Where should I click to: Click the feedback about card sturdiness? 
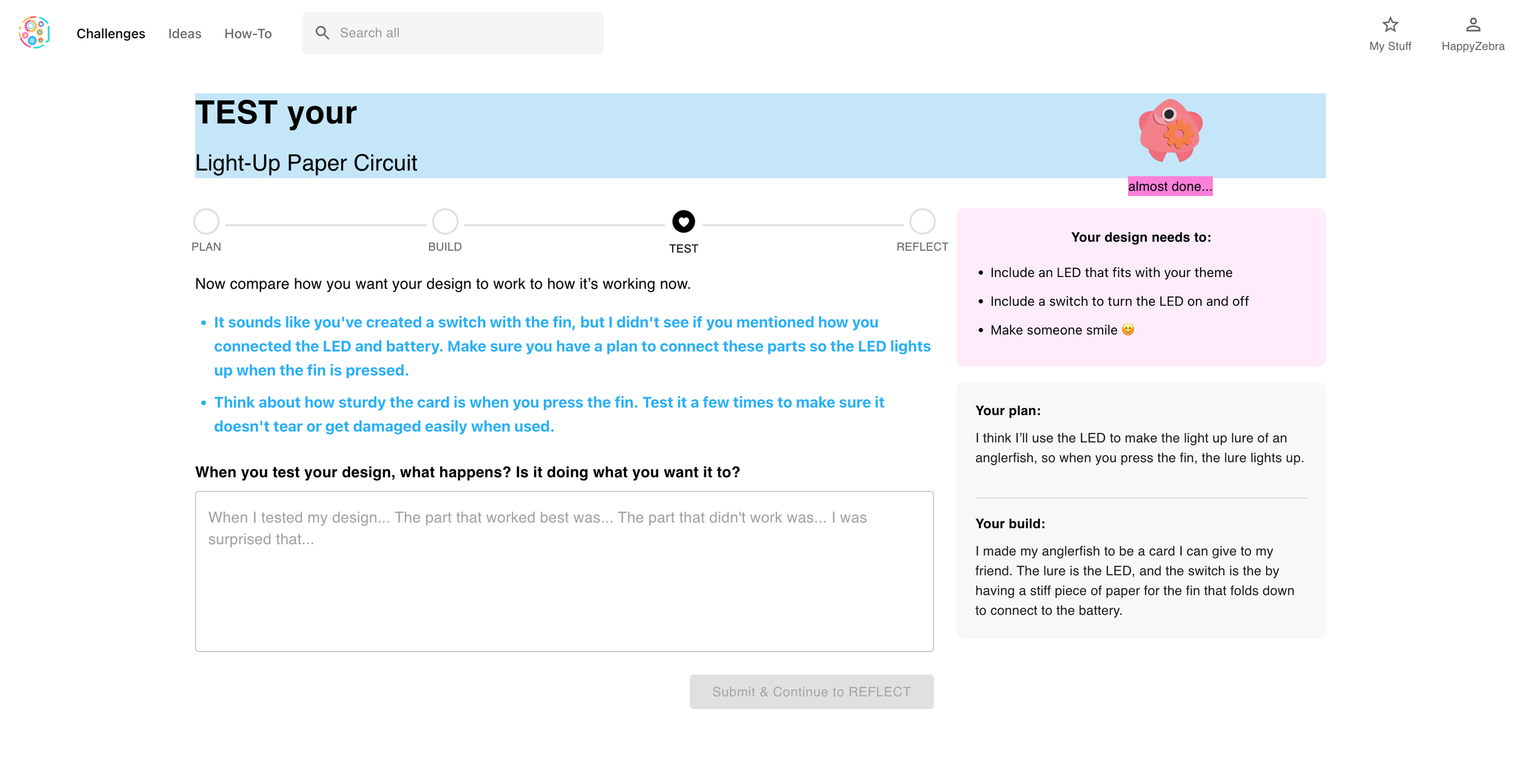(549, 415)
